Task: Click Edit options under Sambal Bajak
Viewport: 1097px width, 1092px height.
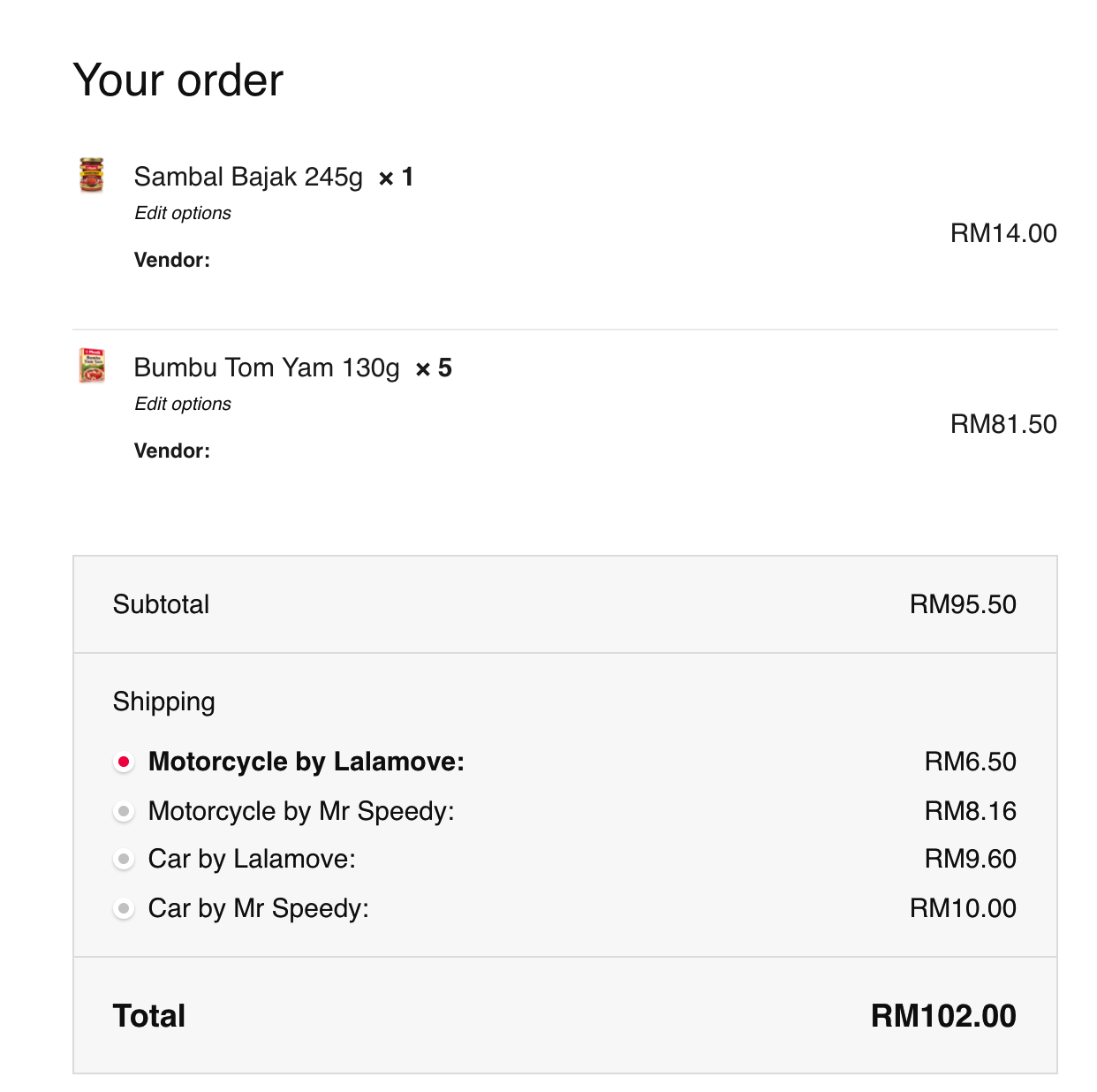Action: [183, 213]
